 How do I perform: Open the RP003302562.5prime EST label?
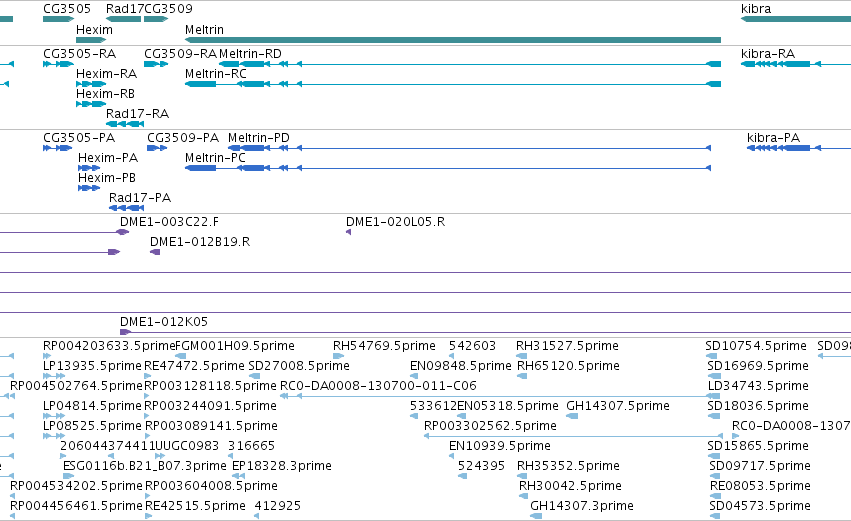tap(490, 427)
